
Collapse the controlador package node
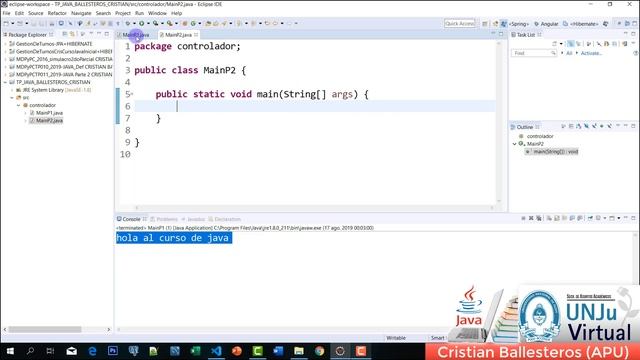tap(18, 105)
